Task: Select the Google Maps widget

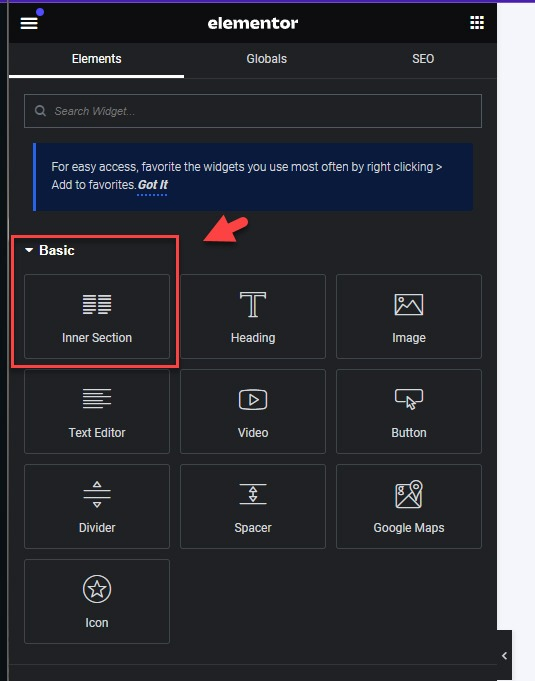Action: point(409,506)
